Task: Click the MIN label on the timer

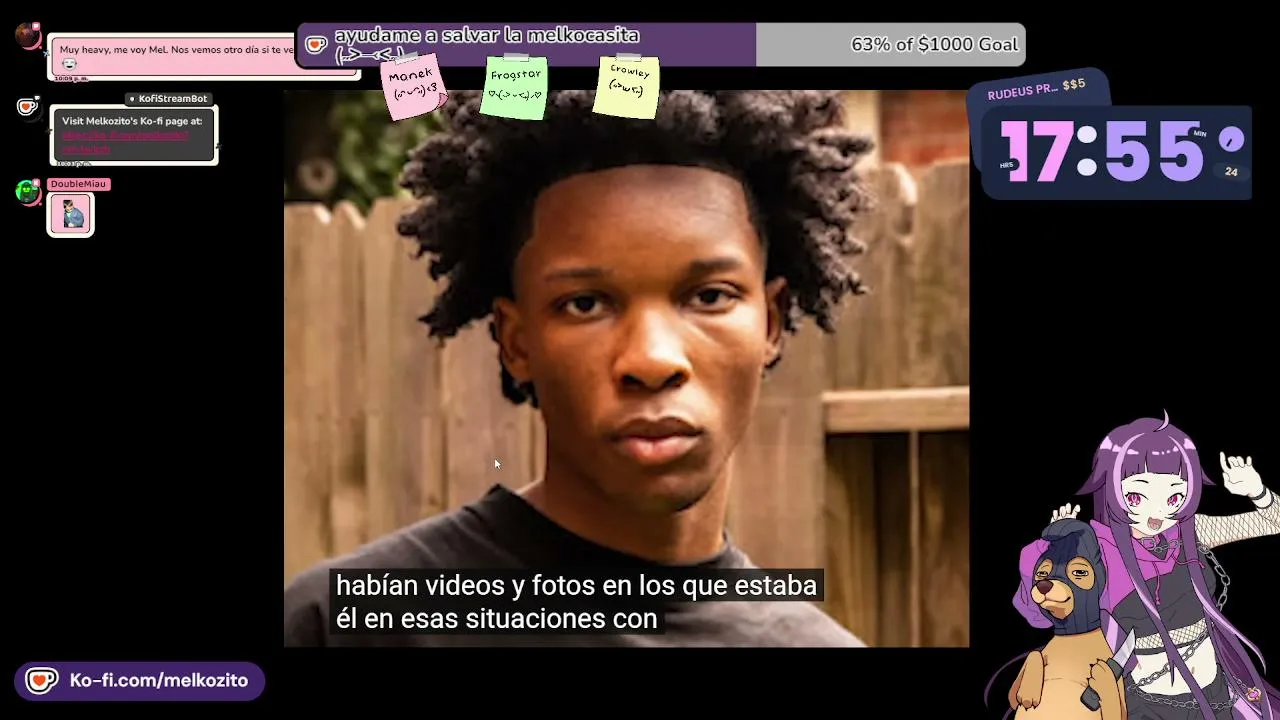Action: [x=1200, y=133]
